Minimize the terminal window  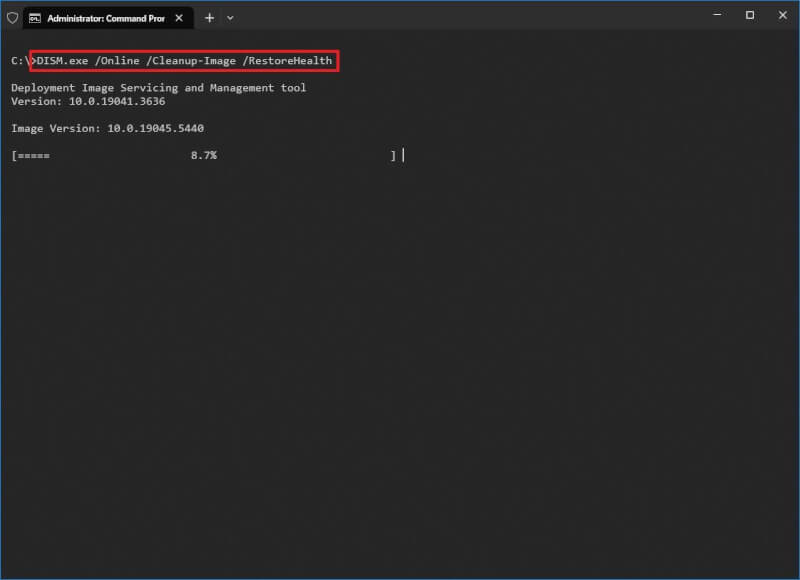[717, 15]
